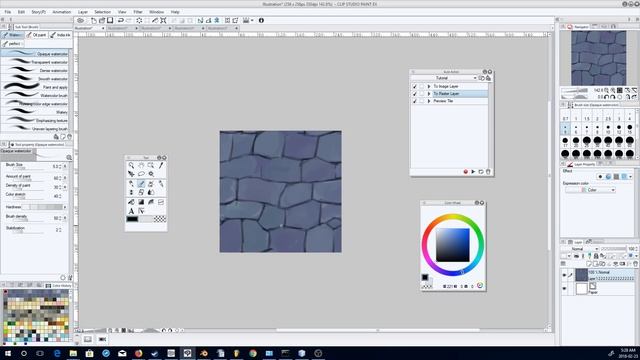This screenshot has height=360, width=640.
Task: Open Windows Start menu
Action: tap(8, 353)
